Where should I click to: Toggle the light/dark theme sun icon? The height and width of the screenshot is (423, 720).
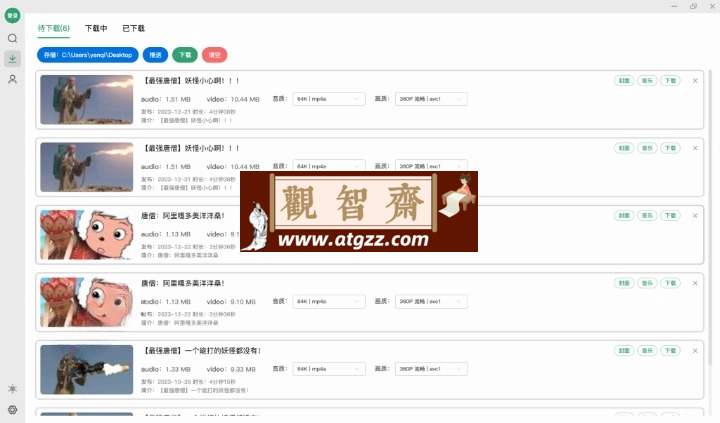click(x=12, y=389)
